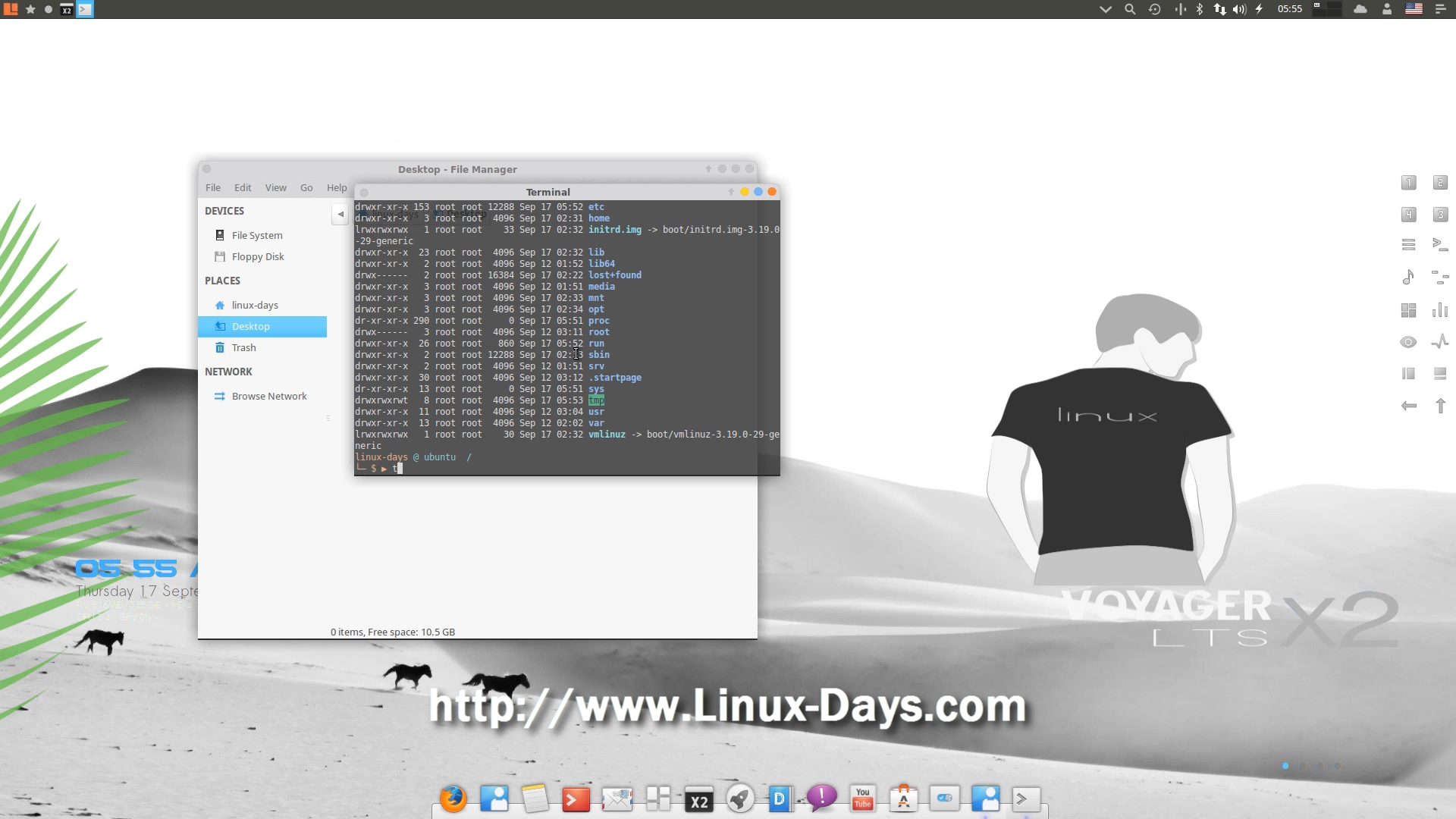Image resolution: width=1456 pixels, height=819 pixels.
Task: Toggle the eye visibility icon in side panel
Action: (x=1408, y=342)
